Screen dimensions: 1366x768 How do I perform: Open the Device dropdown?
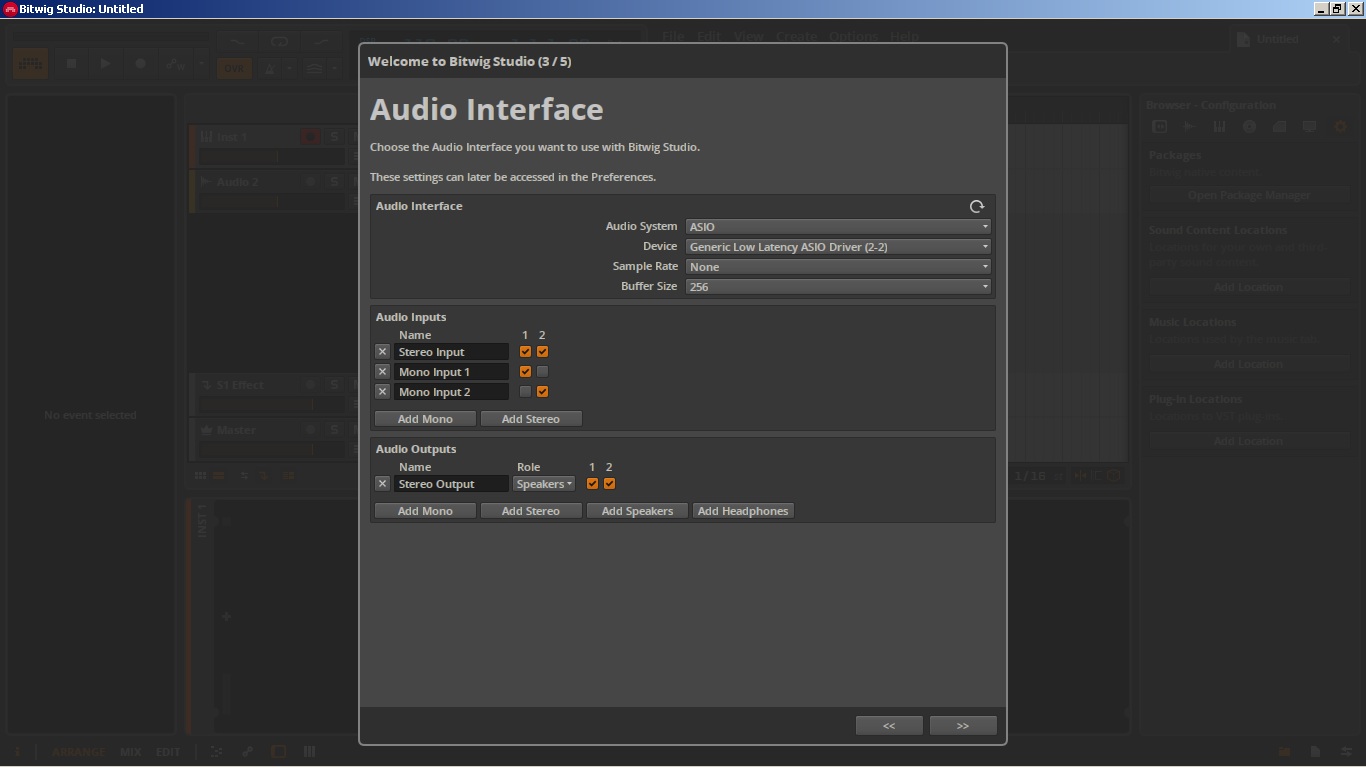tap(838, 247)
